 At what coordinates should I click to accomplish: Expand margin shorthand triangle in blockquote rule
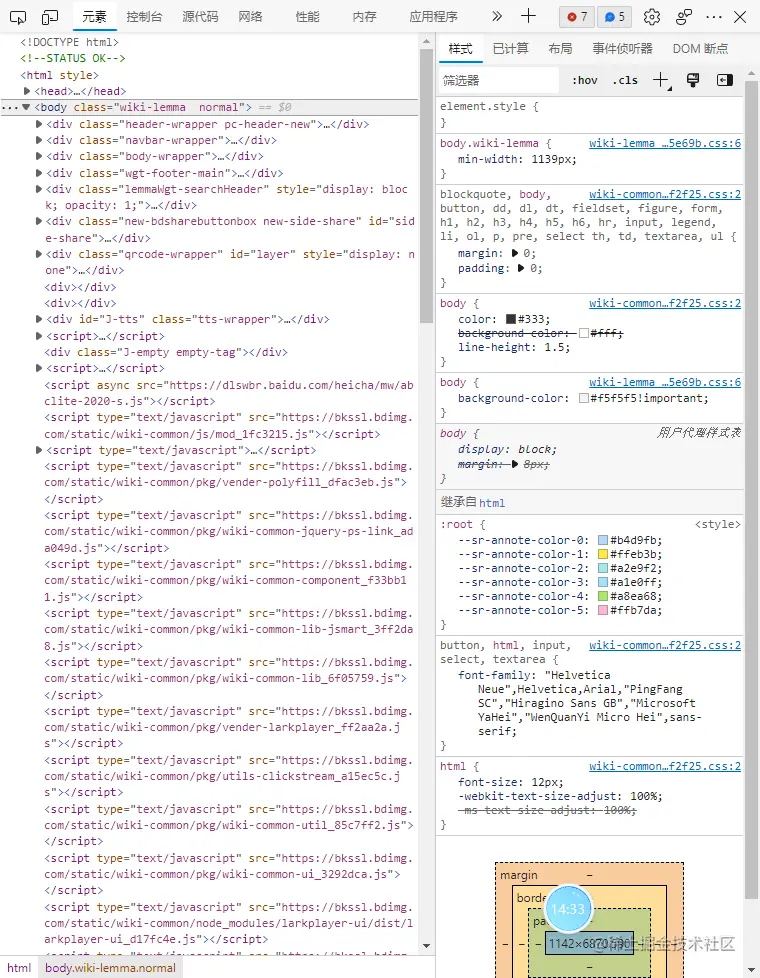click(x=515, y=253)
